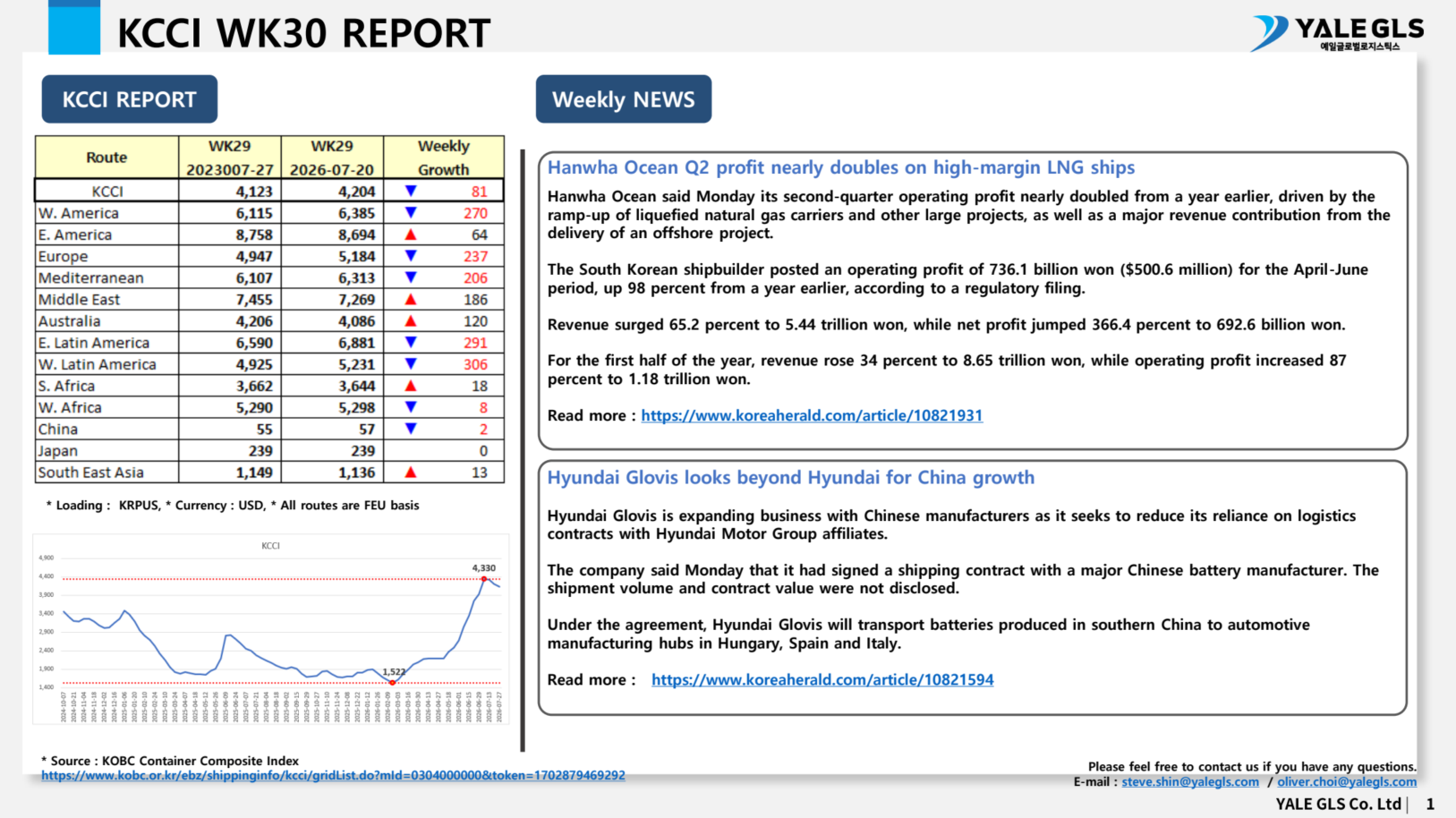The width and height of the screenshot is (1456, 818).
Task: Click the South East Asia value 1,149
Action: (254, 473)
